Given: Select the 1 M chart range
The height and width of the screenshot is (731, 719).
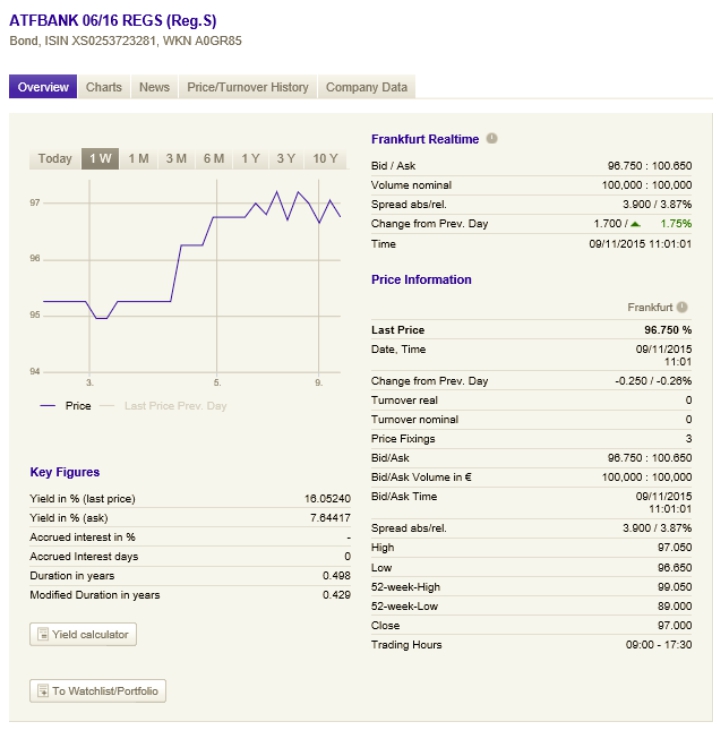Looking at the screenshot, I should [x=138, y=159].
